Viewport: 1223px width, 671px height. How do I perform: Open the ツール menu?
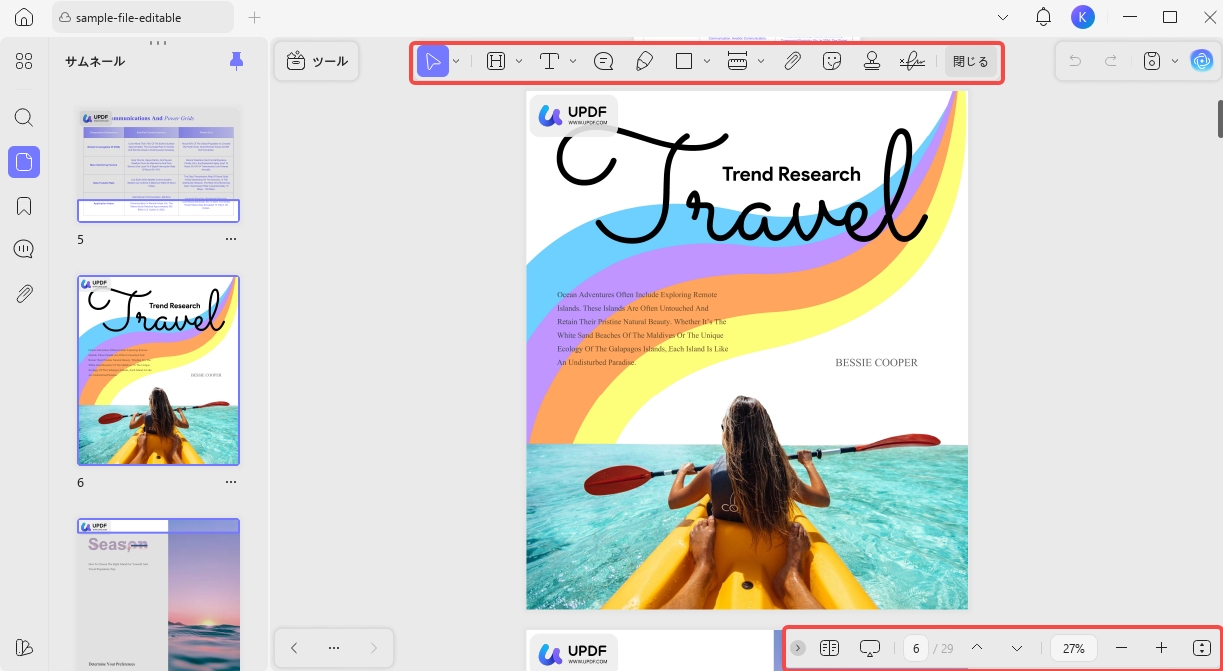pyautogui.click(x=317, y=61)
